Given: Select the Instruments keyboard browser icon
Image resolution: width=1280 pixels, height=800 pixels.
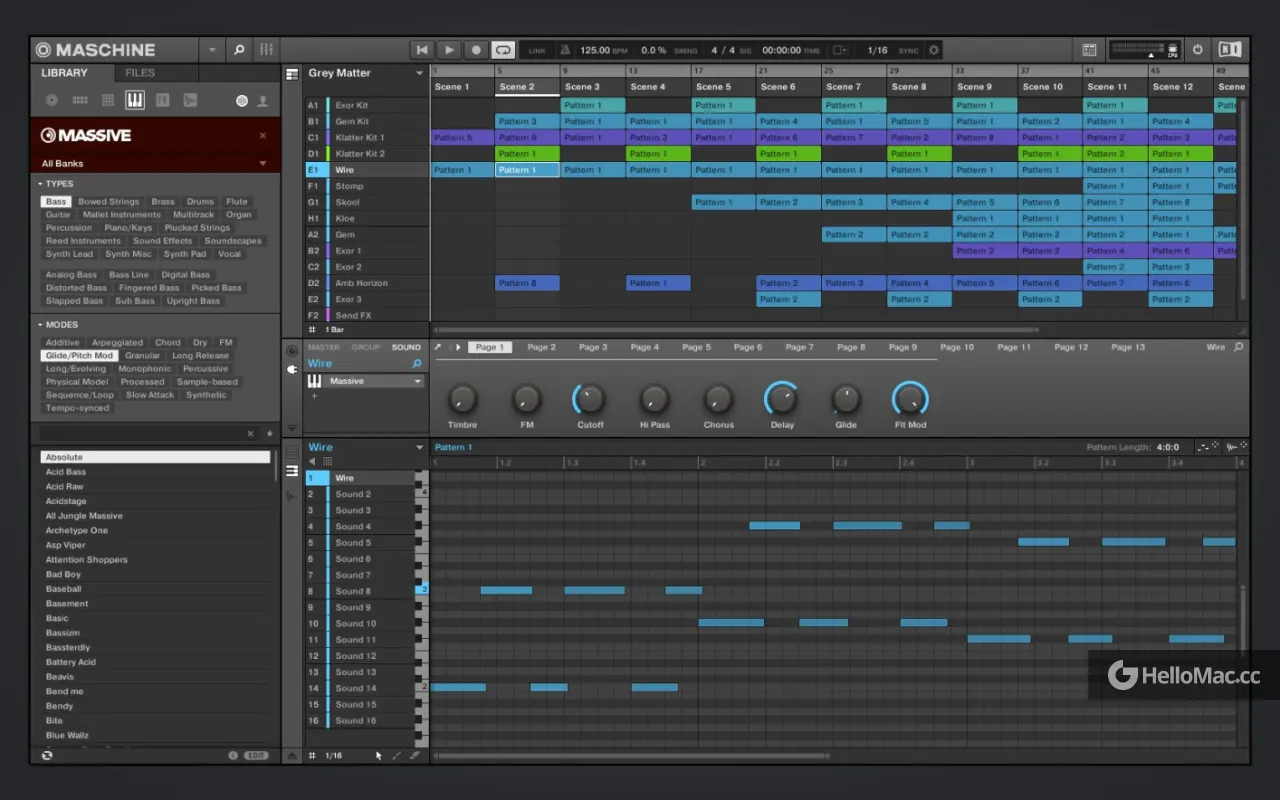Looking at the screenshot, I should 134,100.
